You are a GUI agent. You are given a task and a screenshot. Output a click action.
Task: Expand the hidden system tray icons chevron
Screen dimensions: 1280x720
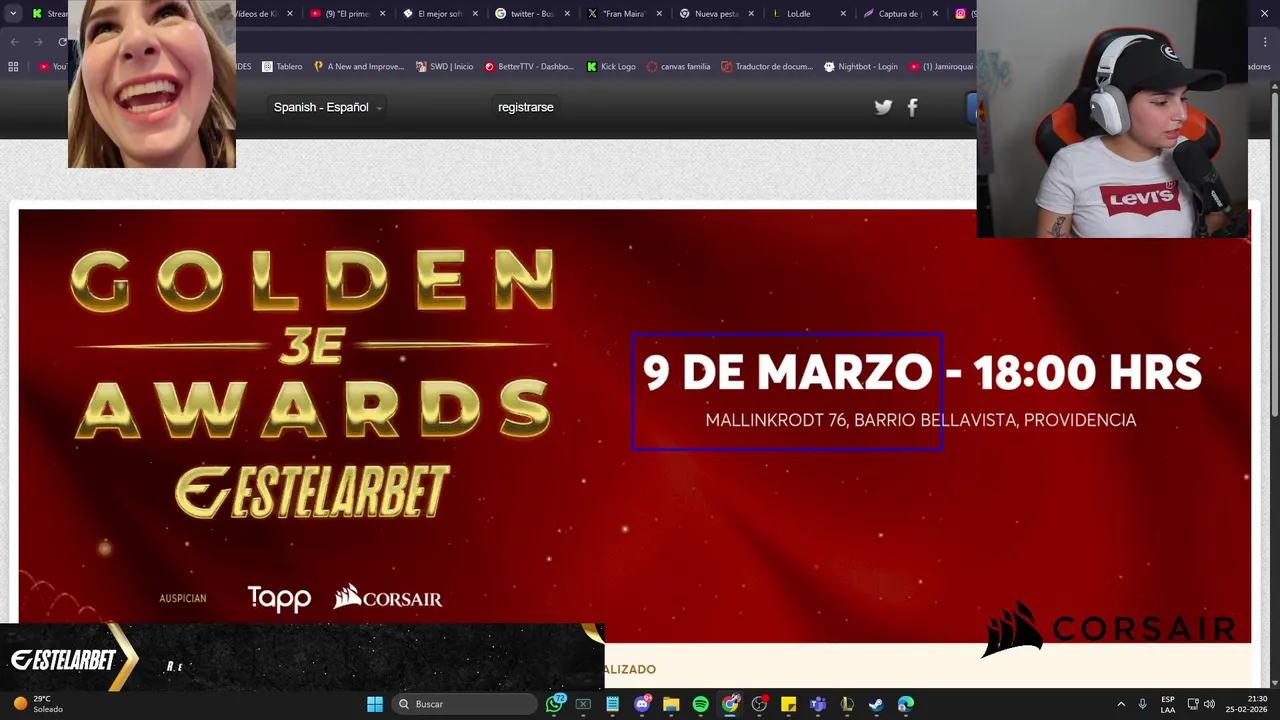tap(1121, 704)
